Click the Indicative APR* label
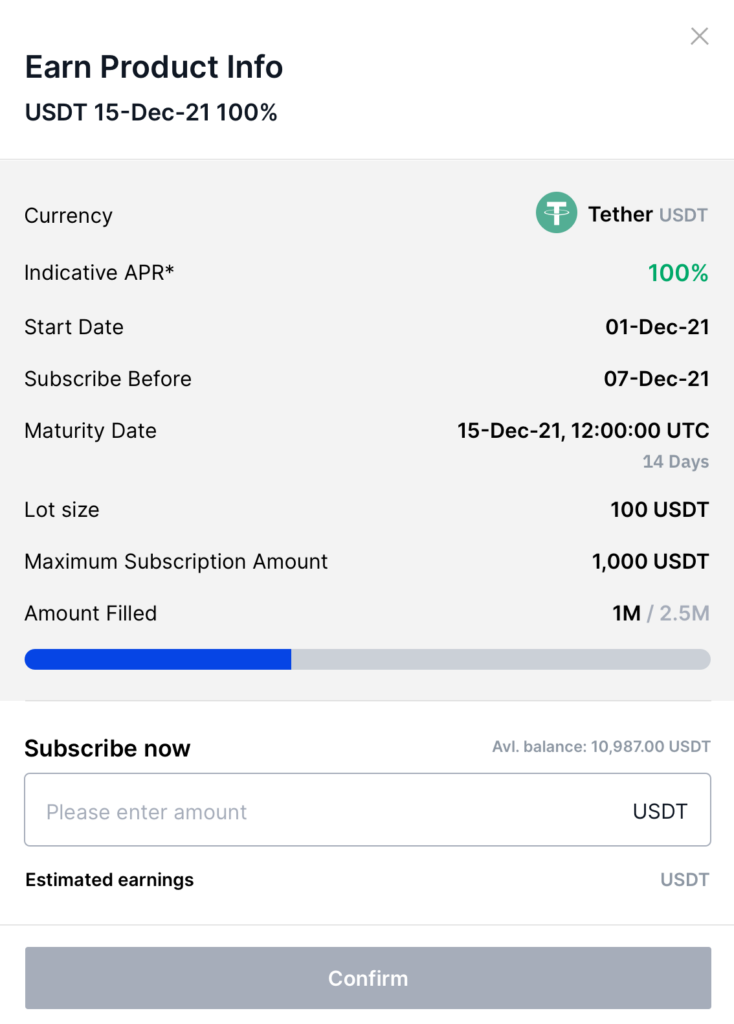Screen dimensions: 734x1024 (x=99, y=272)
